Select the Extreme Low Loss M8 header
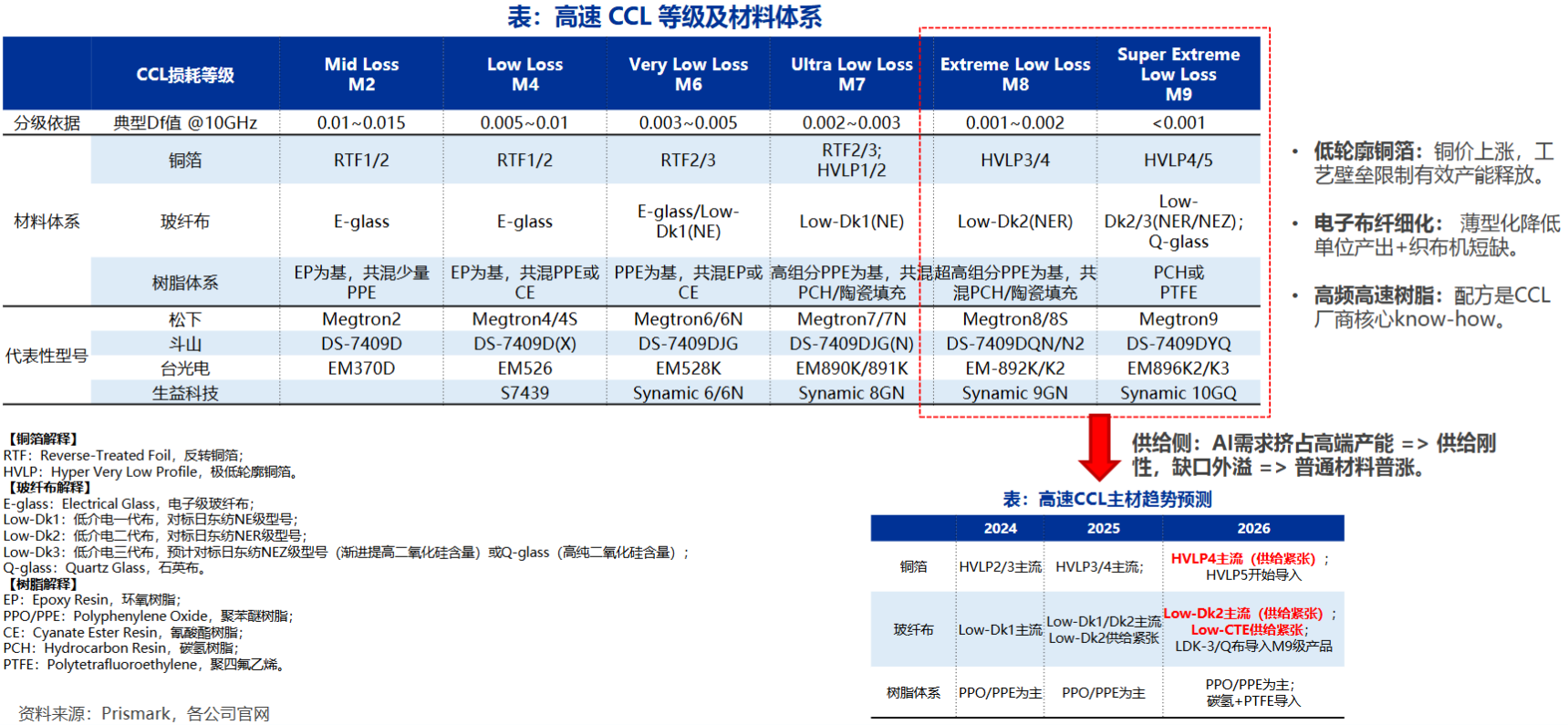 click(1015, 74)
